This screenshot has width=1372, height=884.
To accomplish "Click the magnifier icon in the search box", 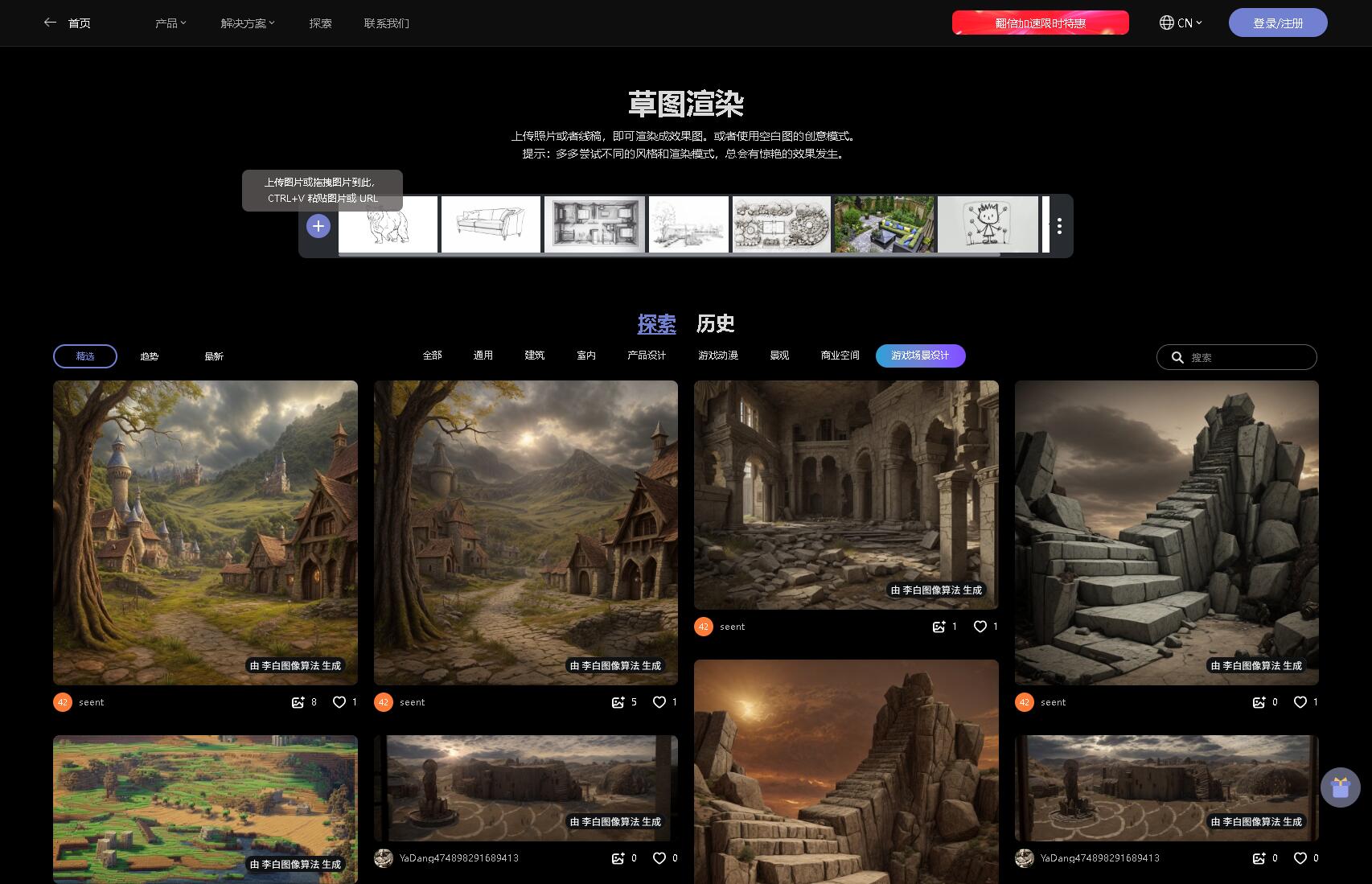I will [1177, 357].
